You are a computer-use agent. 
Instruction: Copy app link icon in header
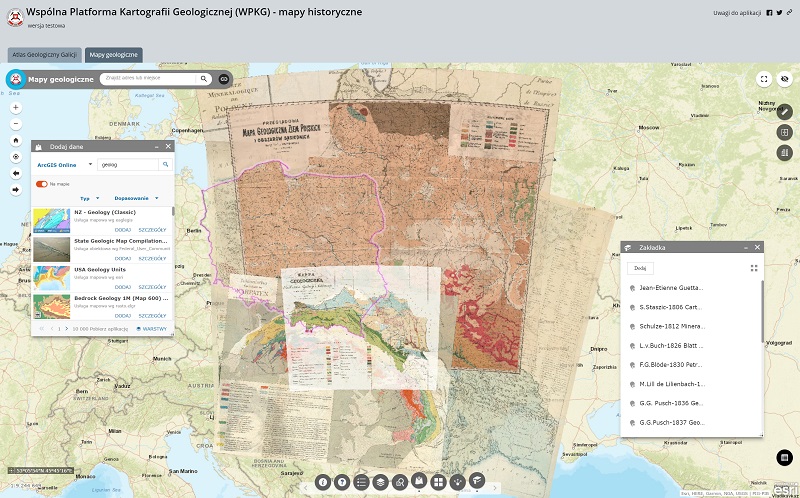pos(789,12)
